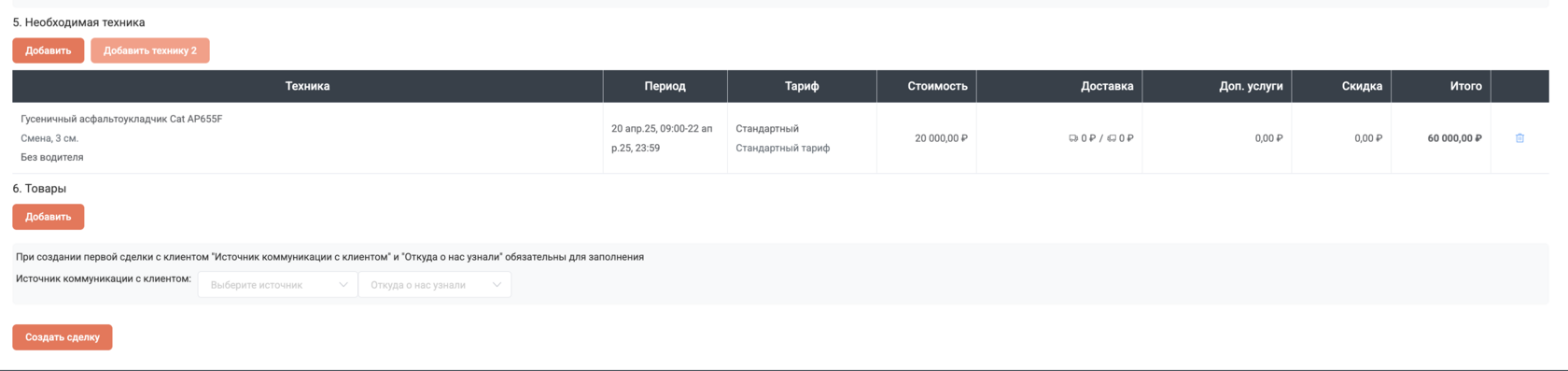Click the return delivery icon in Доставка cell
Screen dimensions: 1568x371
[1112, 138]
